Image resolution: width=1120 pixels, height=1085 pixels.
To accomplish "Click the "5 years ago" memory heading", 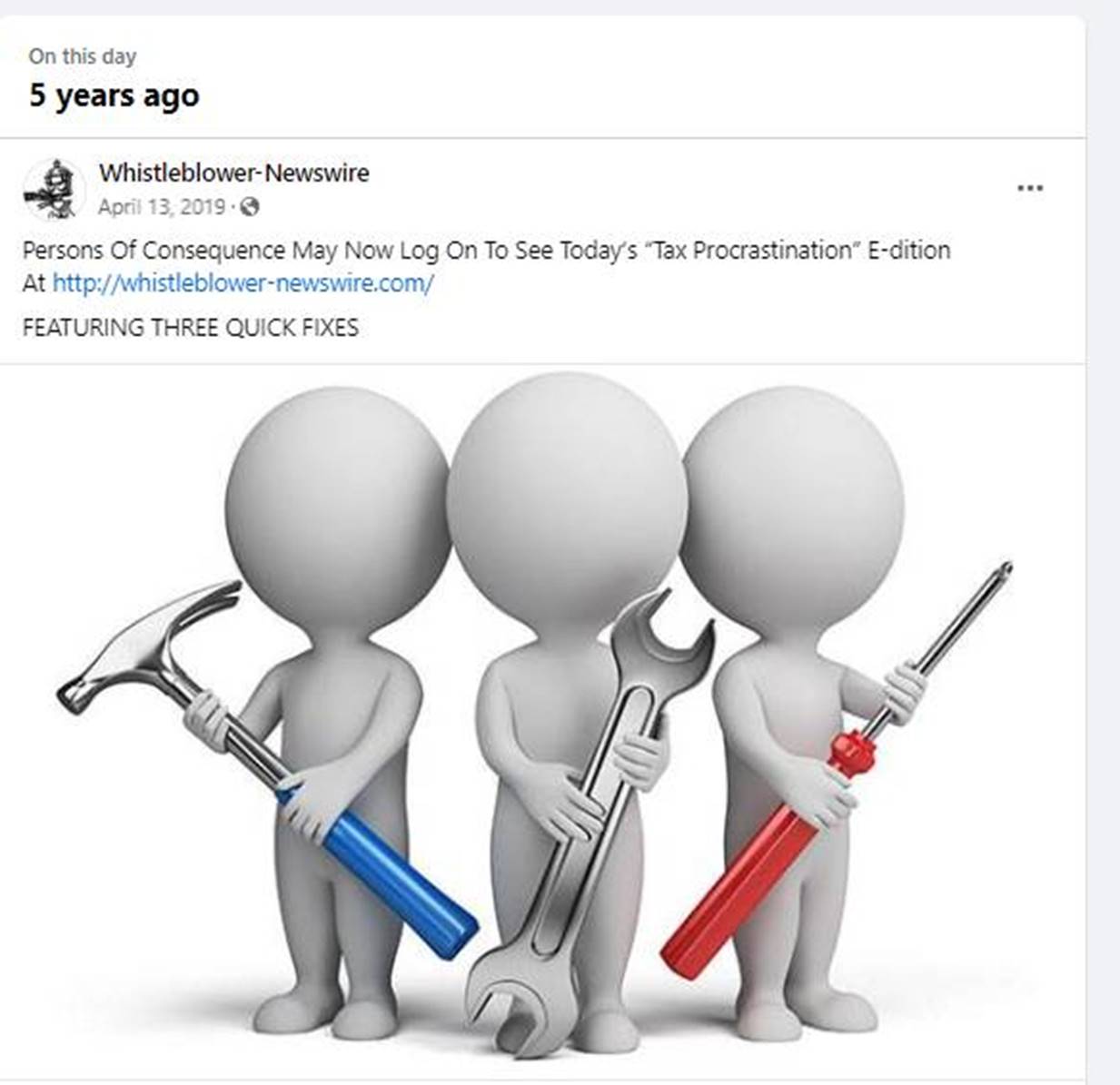I will 114,95.
